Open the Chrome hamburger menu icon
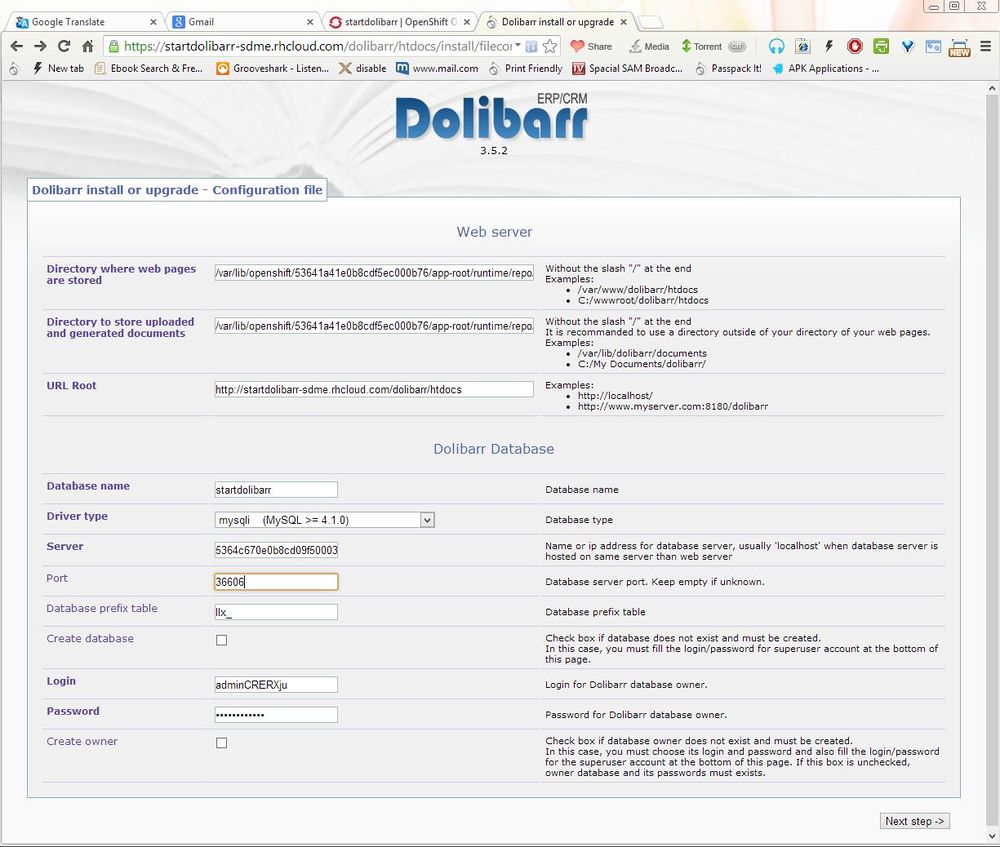1000x847 pixels. pyautogui.click(x=985, y=46)
